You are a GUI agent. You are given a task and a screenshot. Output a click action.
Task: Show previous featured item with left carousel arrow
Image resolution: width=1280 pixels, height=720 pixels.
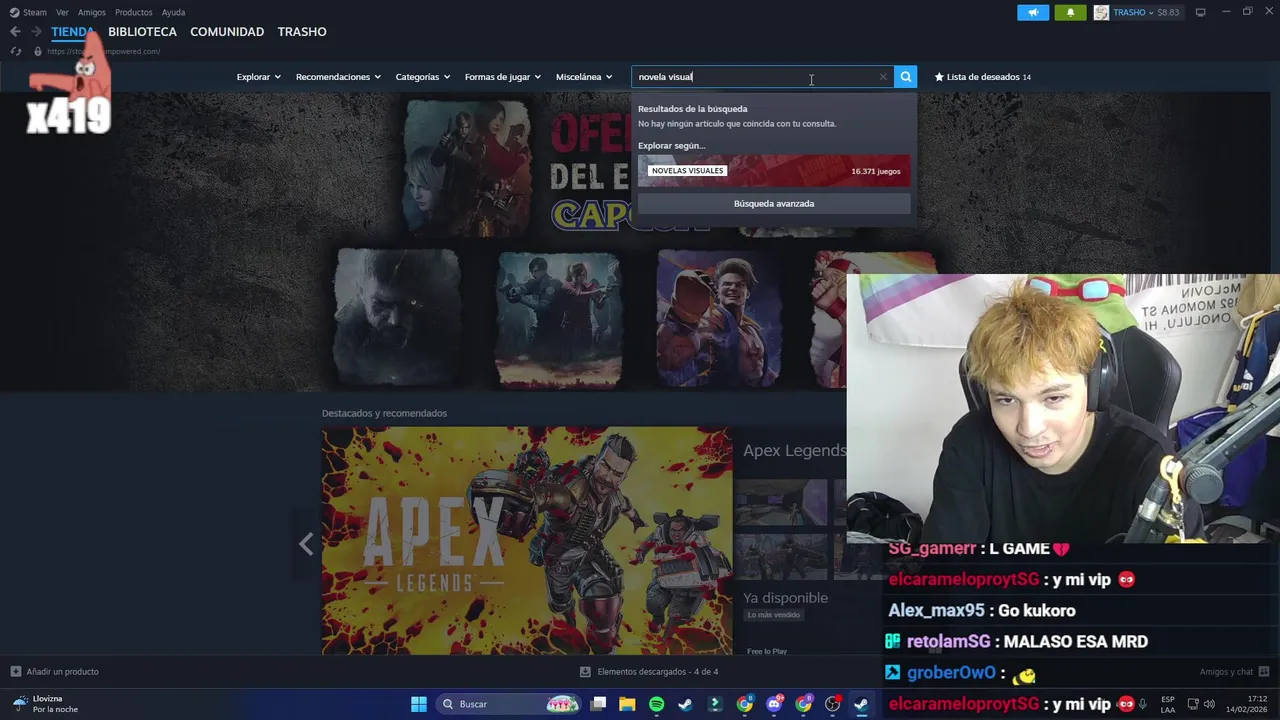point(306,543)
